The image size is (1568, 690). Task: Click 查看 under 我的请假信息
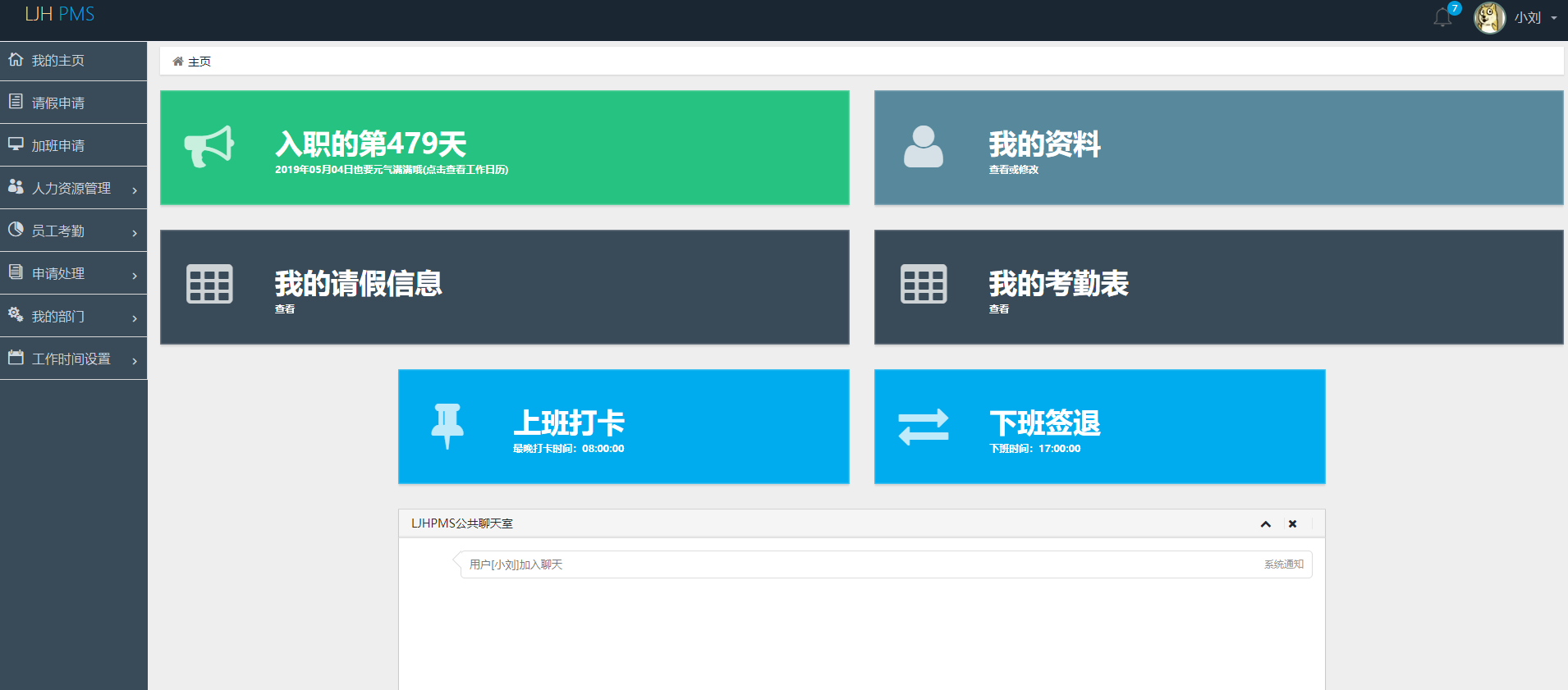pyautogui.click(x=285, y=309)
